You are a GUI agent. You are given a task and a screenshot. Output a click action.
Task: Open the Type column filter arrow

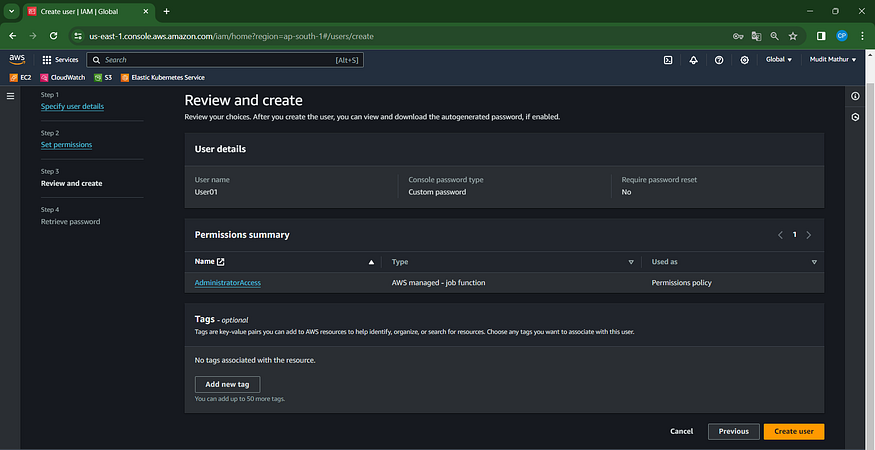click(631, 262)
